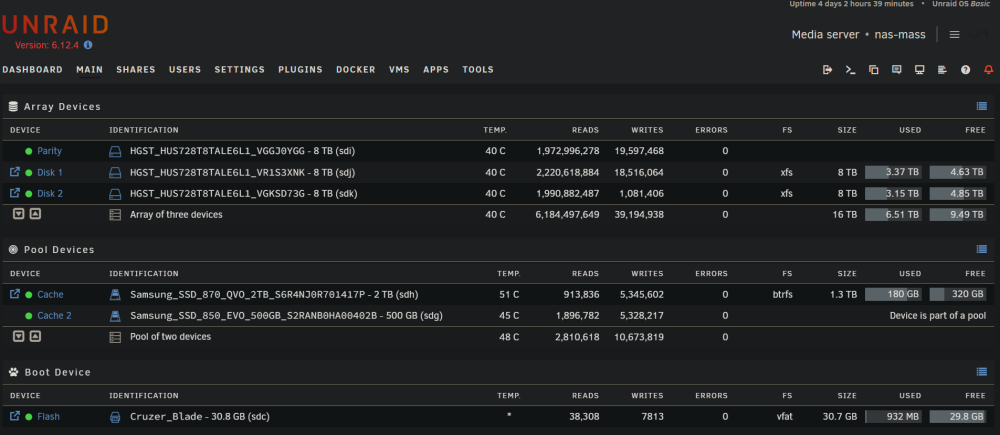
Task: Spin up pool devices with up arrow
Action: 35,336
